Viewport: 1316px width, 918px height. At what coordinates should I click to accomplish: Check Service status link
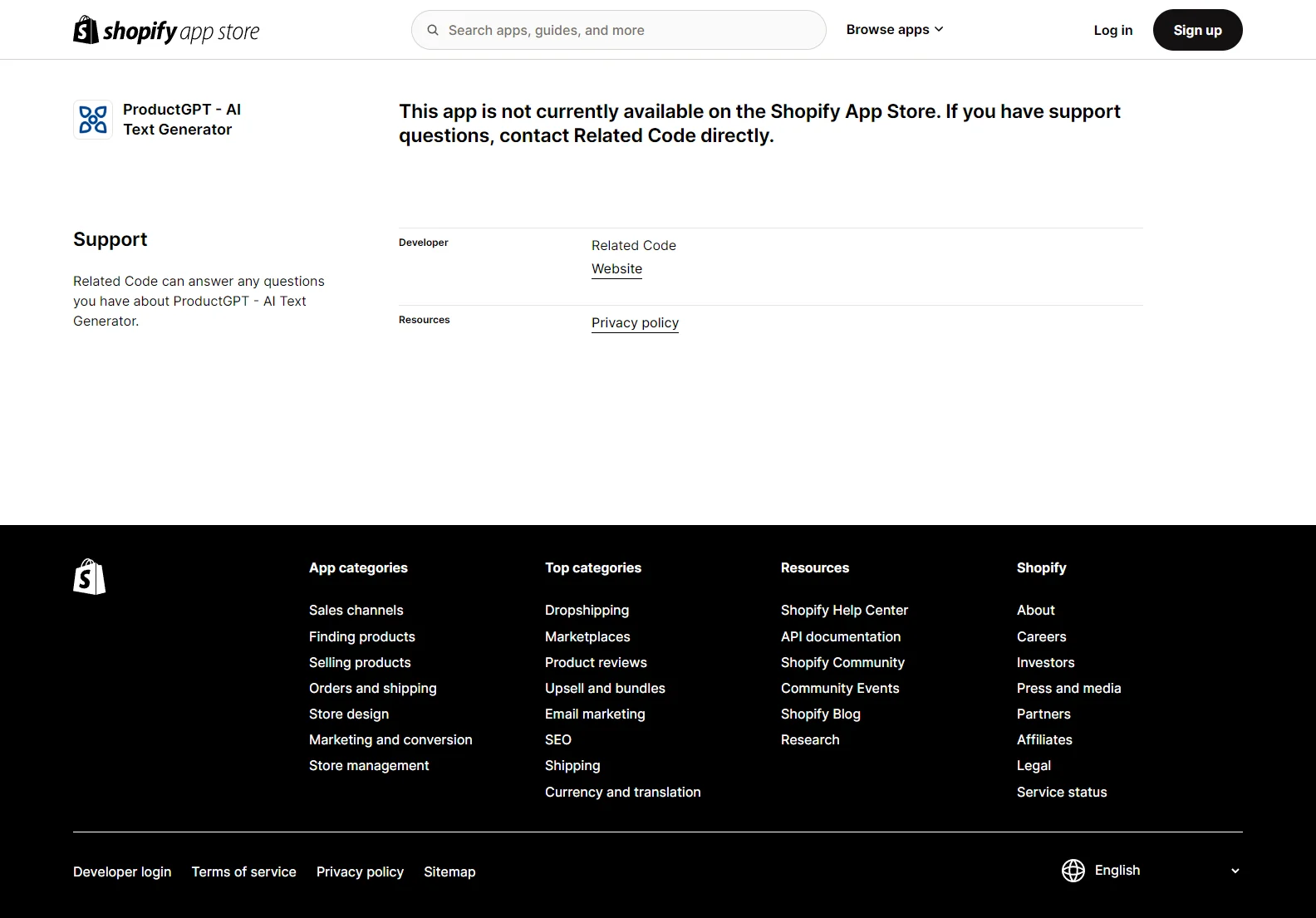(x=1062, y=793)
